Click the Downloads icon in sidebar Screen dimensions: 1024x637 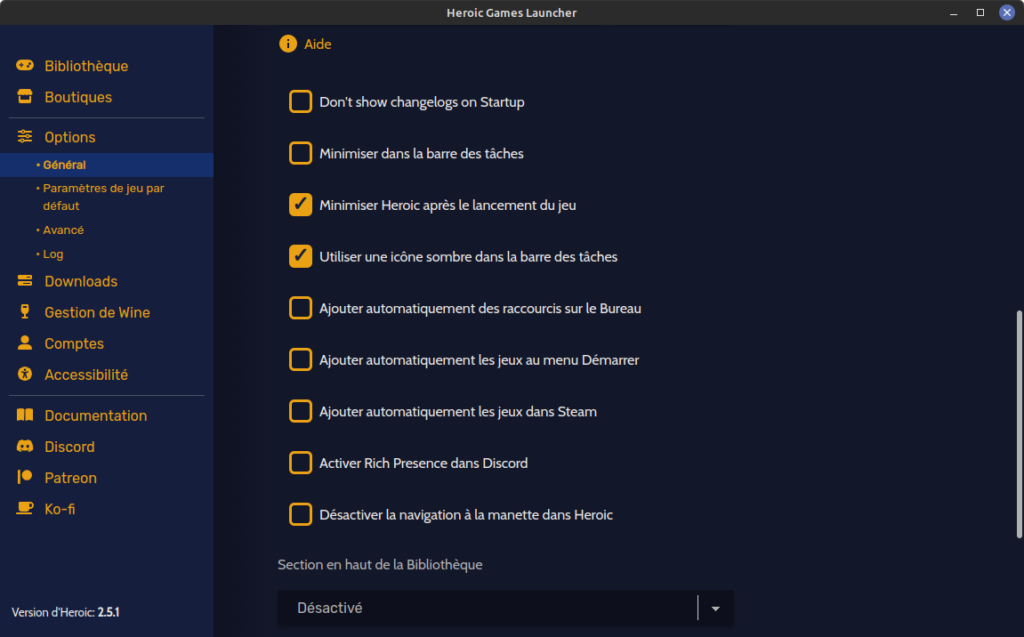(25, 281)
